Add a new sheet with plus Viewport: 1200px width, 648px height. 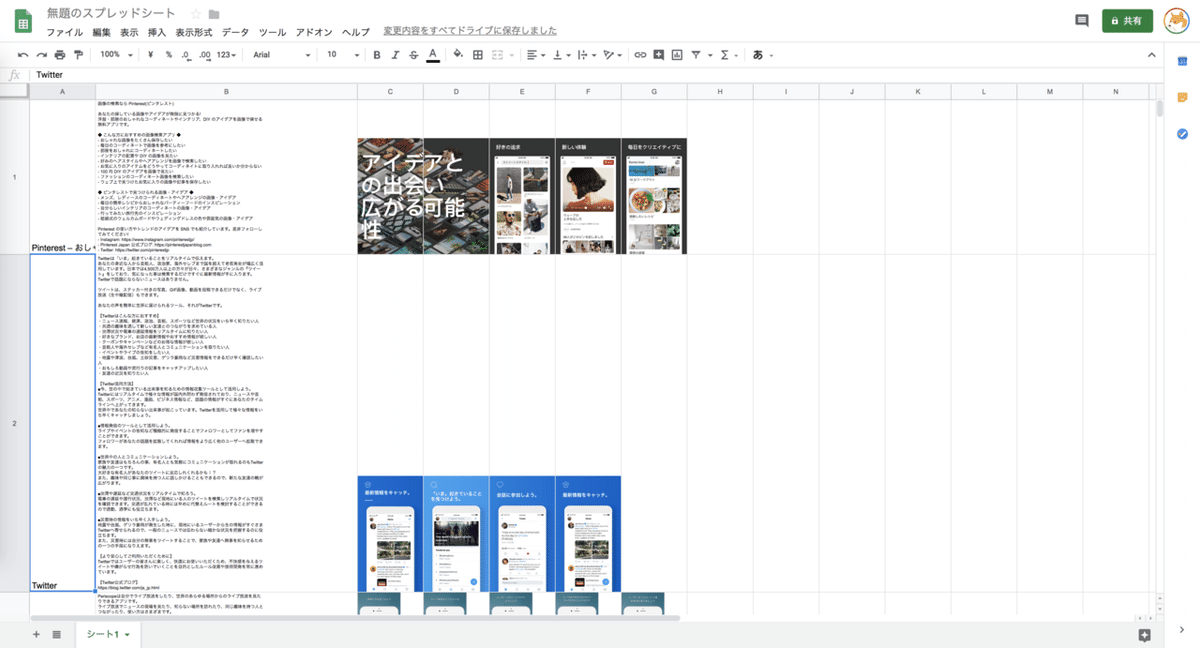coord(36,634)
